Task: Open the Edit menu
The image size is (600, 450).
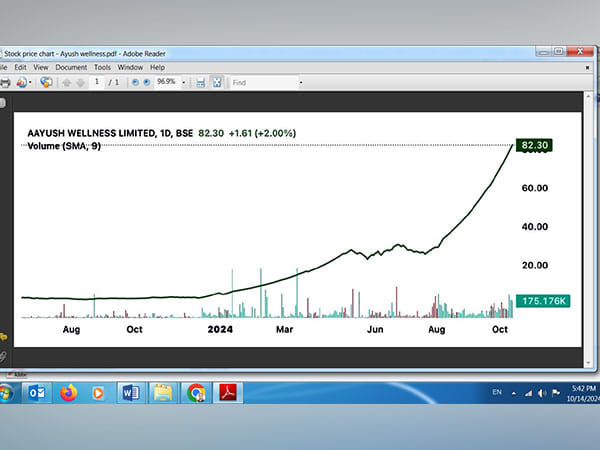Action: pyautogui.click(x=20, y=67)
